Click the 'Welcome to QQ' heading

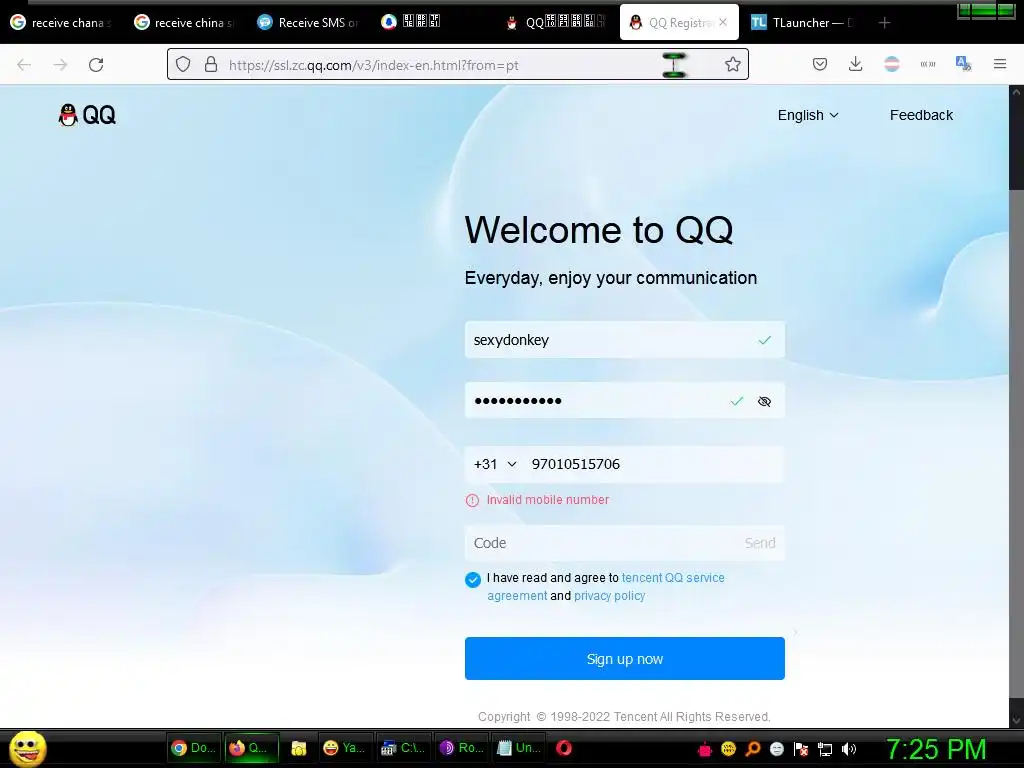(599, 230)
